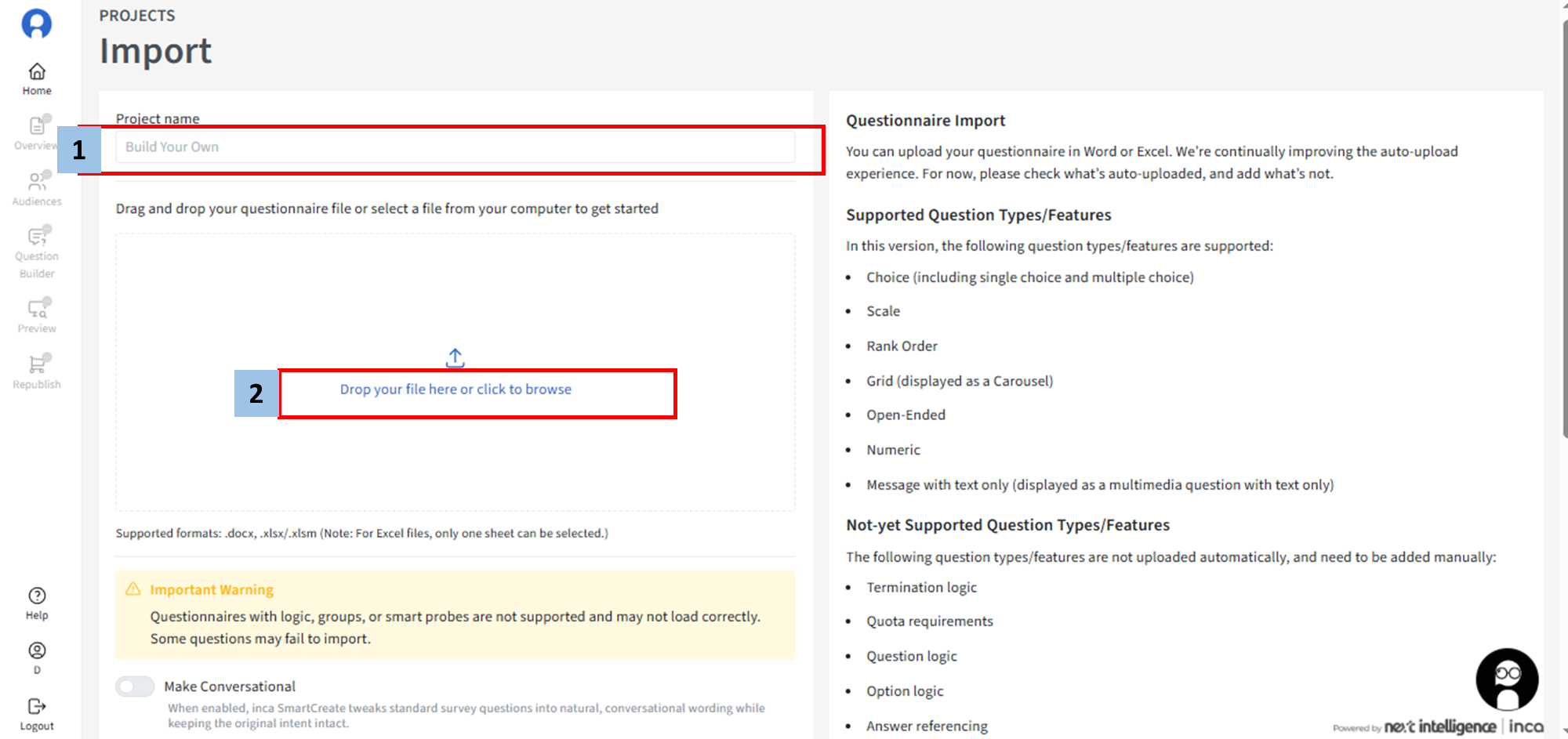Open the user profile icon labeled D
Viewport: 1568px width, 739px height.
37,657
